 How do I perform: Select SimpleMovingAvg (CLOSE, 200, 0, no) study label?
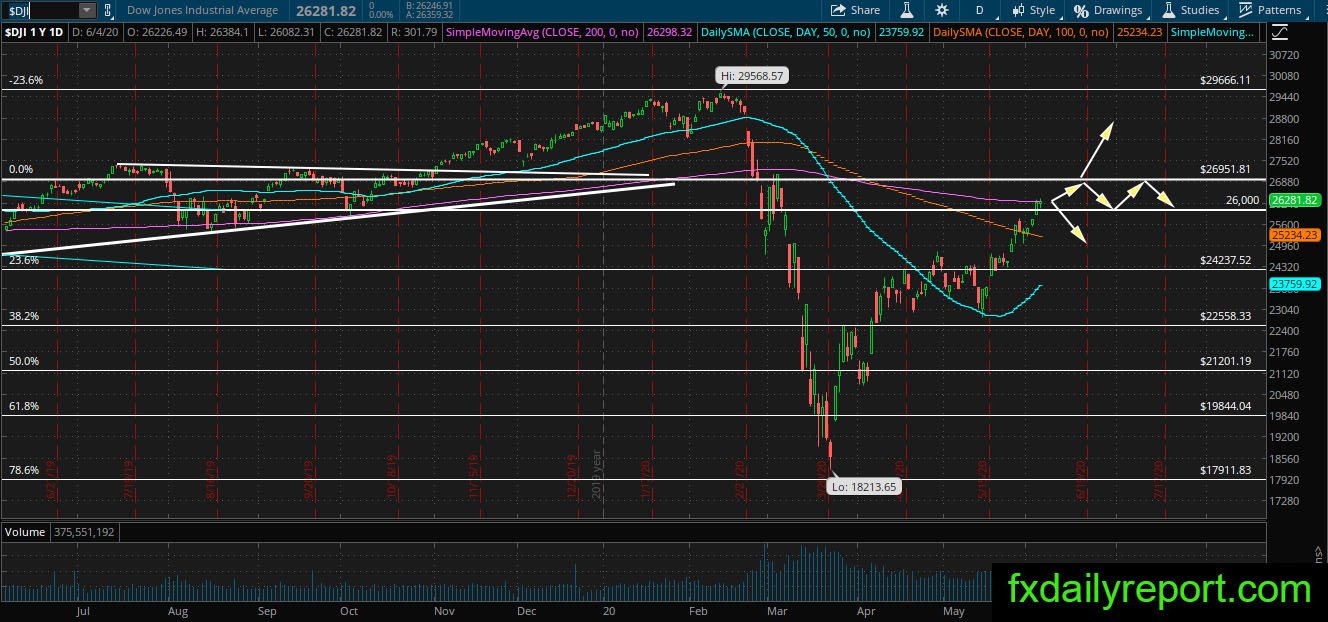pyautogui.click(x=543, y=33)
